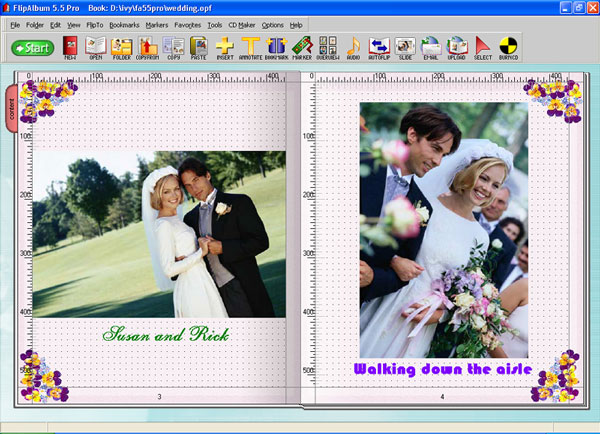
Task: Open the CD Maker menu
Action: 241,25
